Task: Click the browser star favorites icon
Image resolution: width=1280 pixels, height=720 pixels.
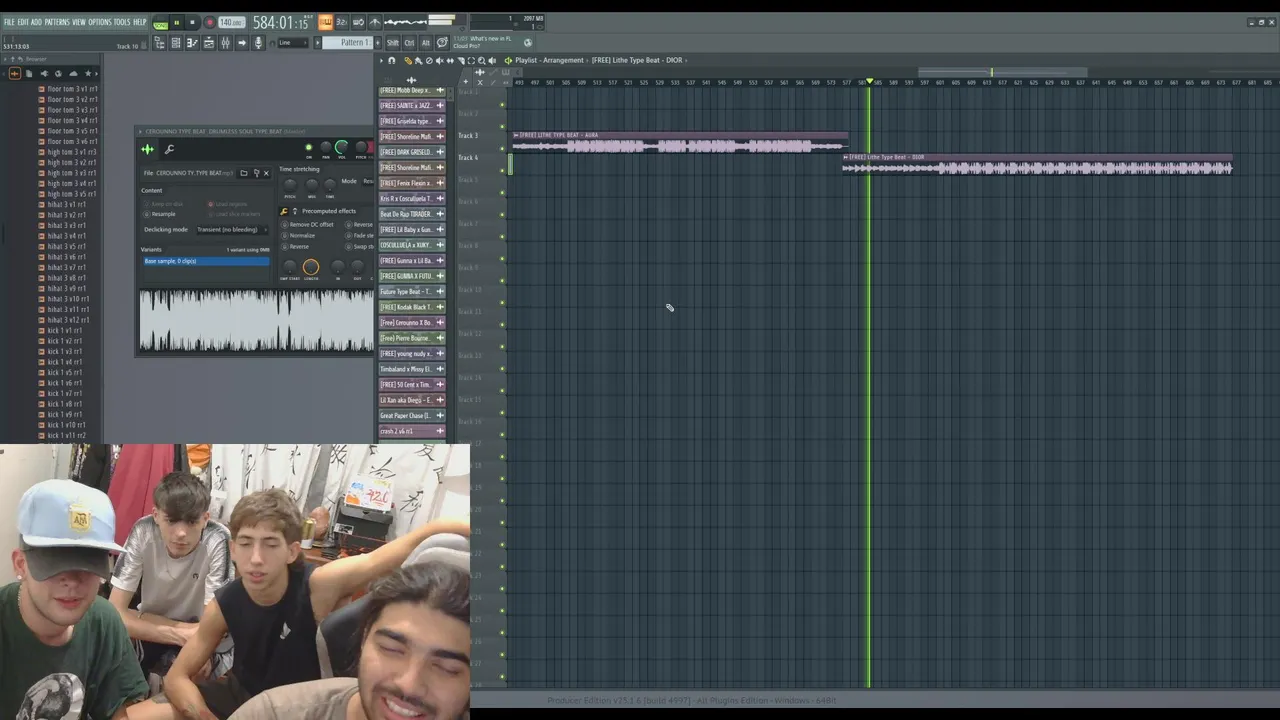Action: [x=88, y=73]
